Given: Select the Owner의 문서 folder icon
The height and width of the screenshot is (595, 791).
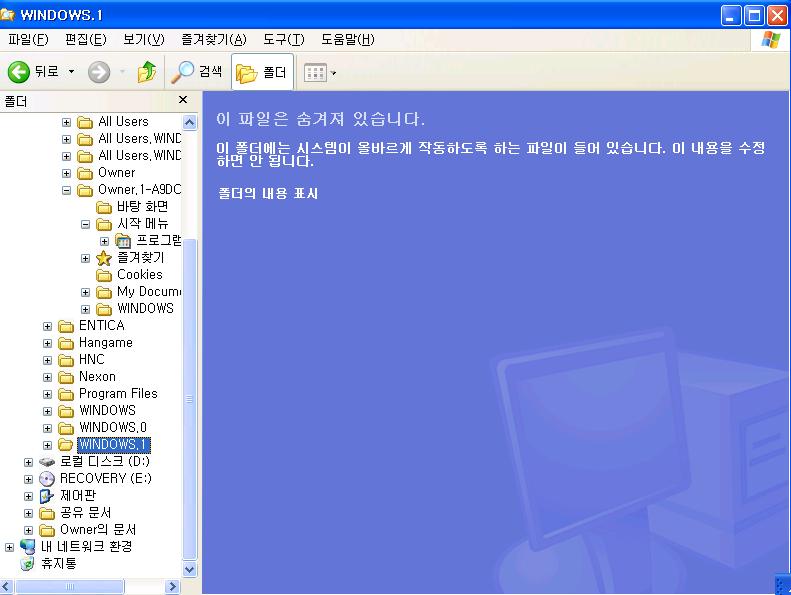Looking at the screenshot, I should [x=47, y=530].
